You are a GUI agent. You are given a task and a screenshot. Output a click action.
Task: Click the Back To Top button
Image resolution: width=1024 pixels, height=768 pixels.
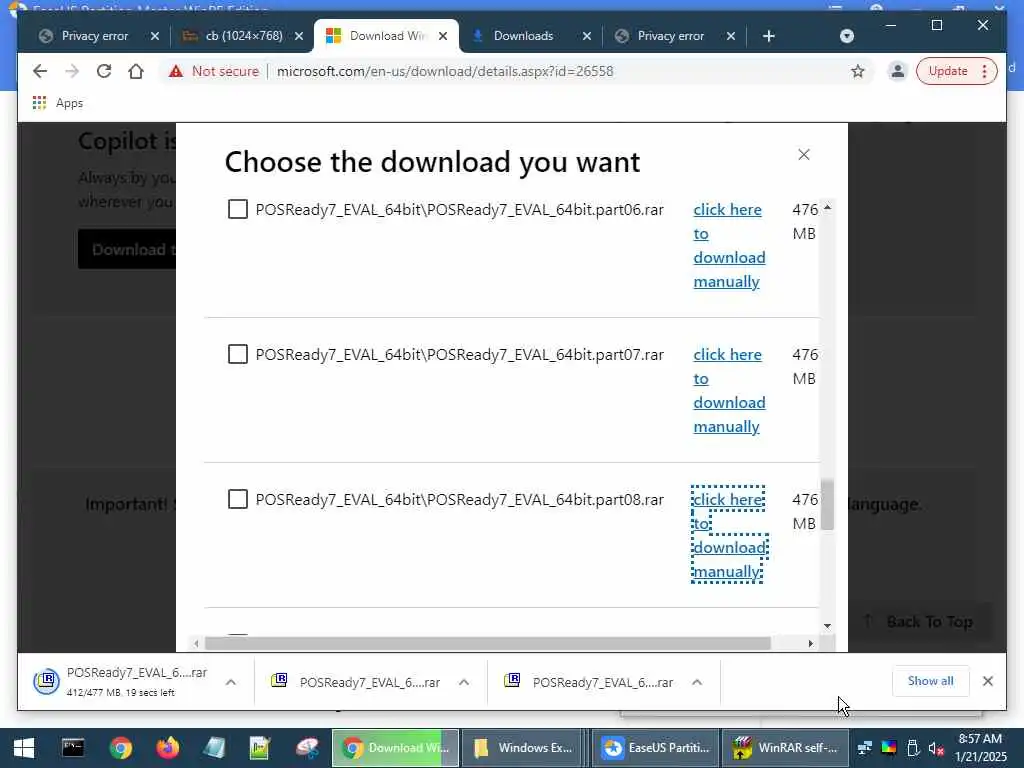[x=919, y=622]
